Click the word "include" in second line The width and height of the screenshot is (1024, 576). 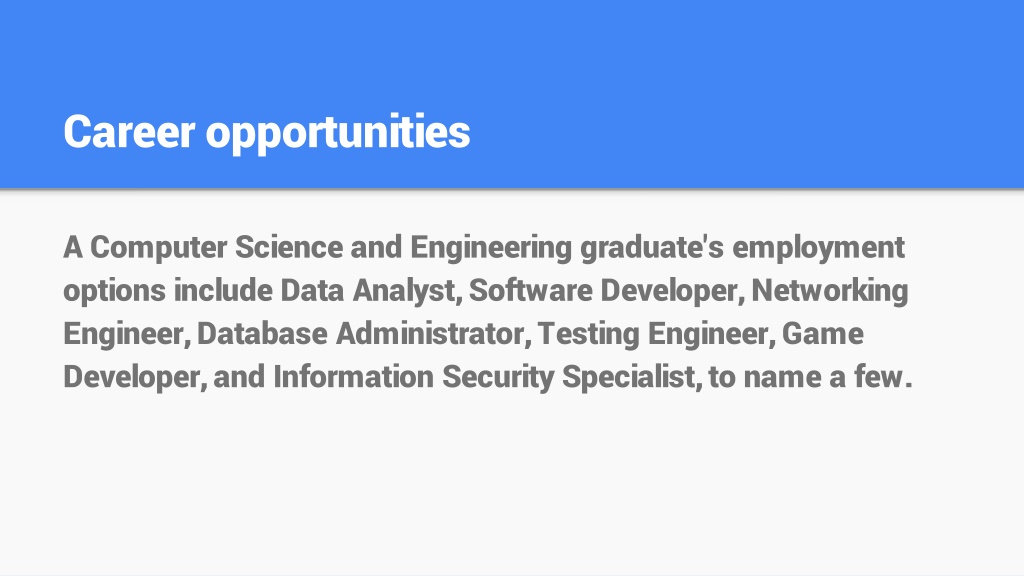coord(223,290)
